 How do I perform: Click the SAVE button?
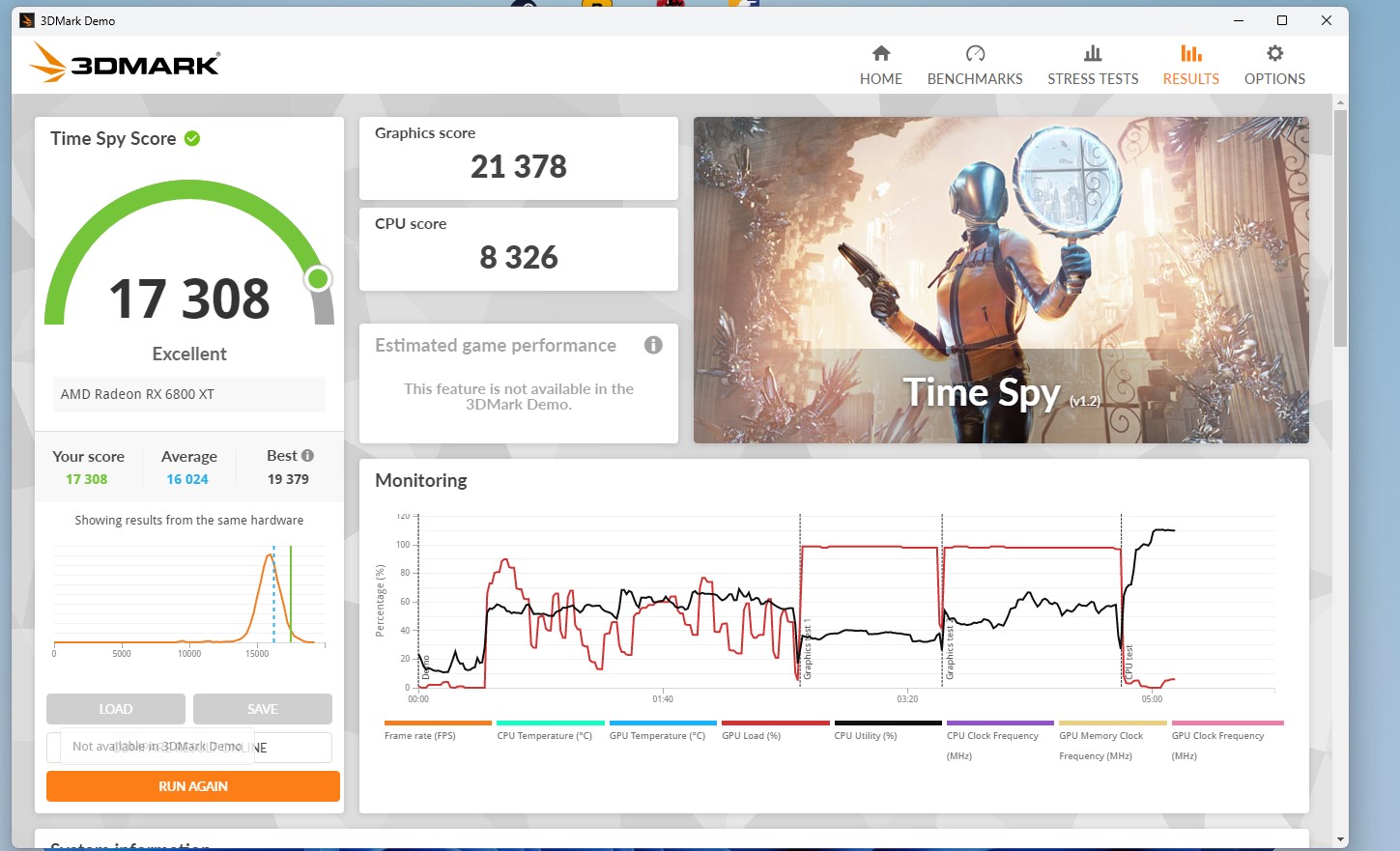(263, 709)
